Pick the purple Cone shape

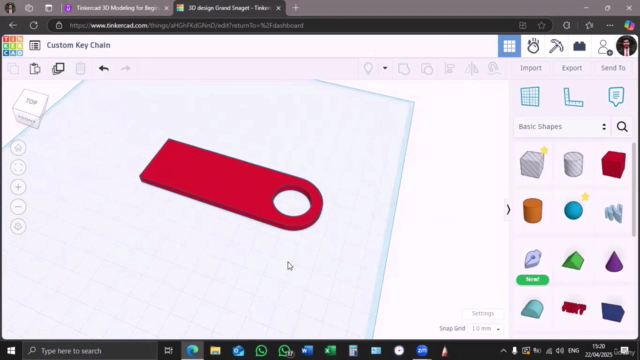coord(613,261)
